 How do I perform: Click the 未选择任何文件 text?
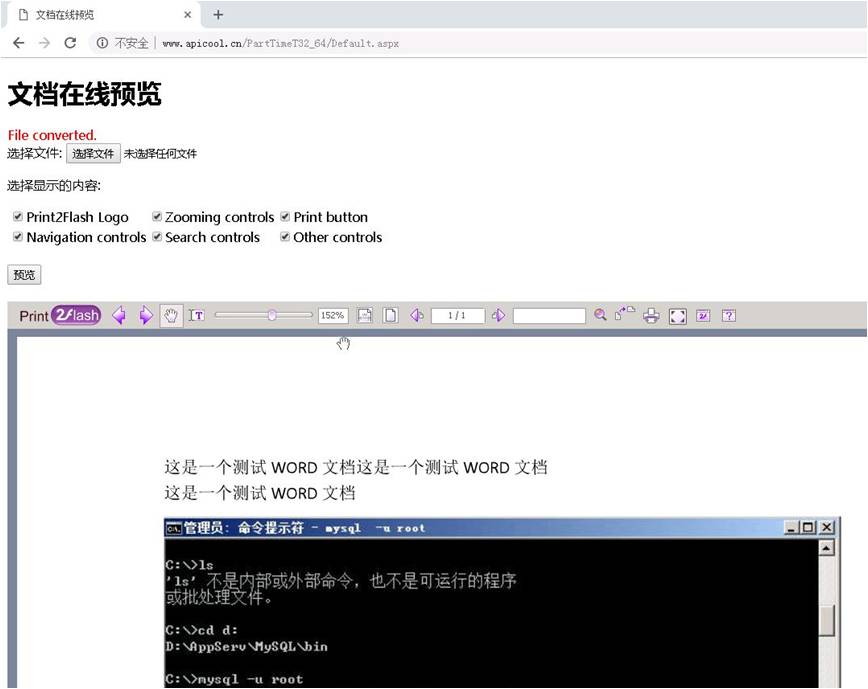click(160, 154)
